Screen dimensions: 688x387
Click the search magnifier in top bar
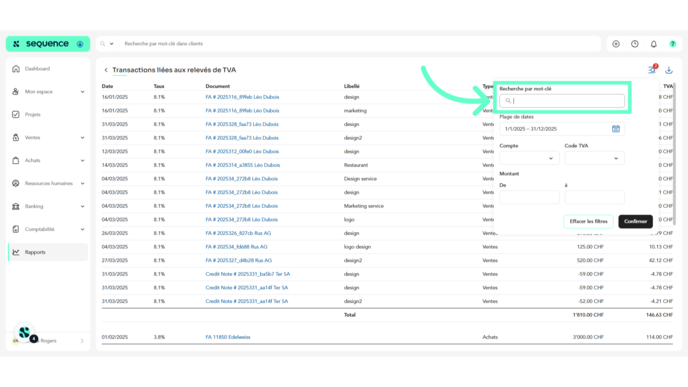tap(103, 44)
